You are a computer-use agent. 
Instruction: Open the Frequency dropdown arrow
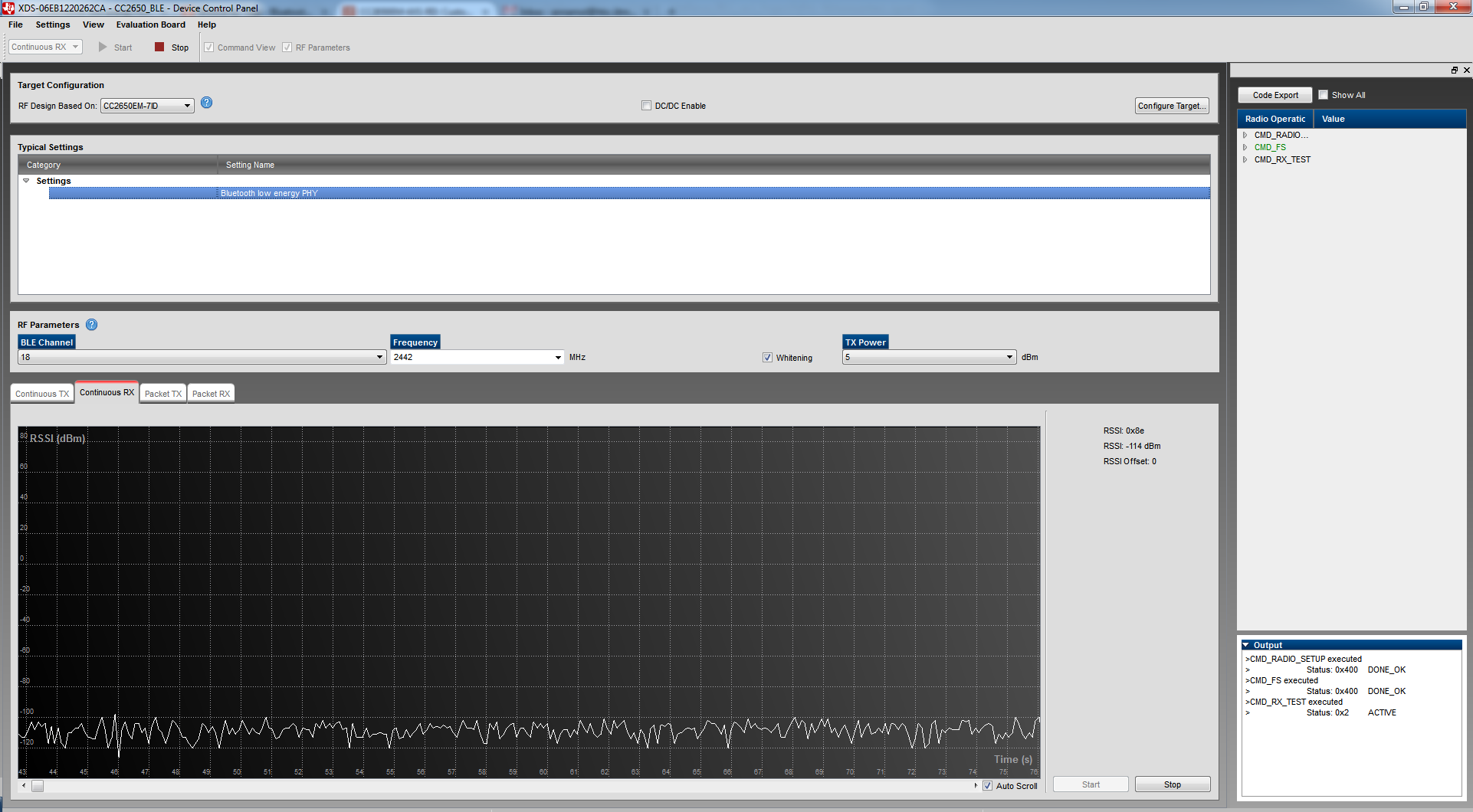(x=558, y=358)
